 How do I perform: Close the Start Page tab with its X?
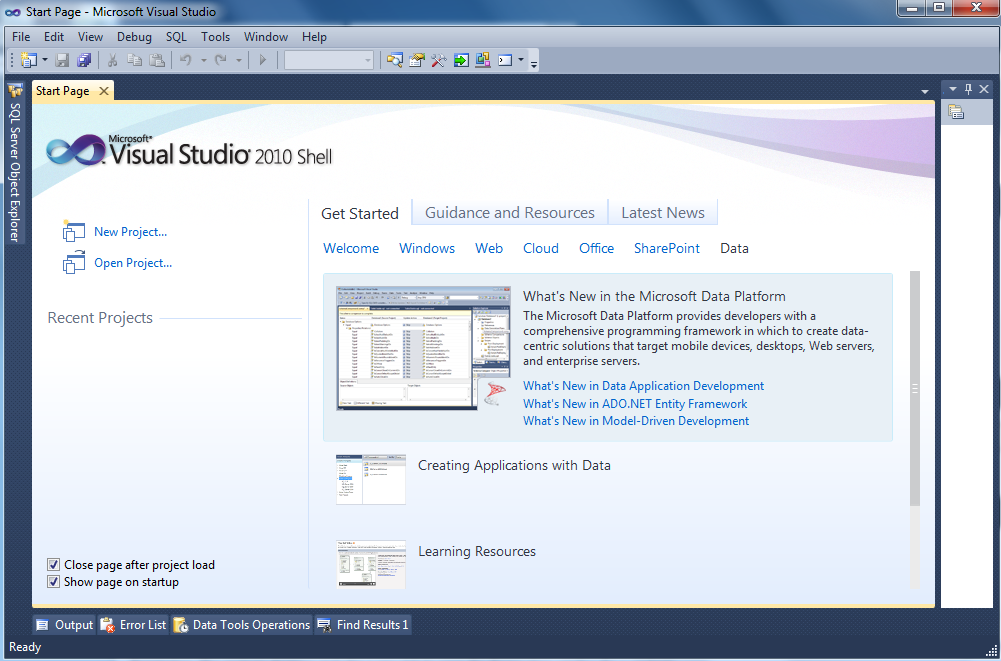click(x=103, y=91)
